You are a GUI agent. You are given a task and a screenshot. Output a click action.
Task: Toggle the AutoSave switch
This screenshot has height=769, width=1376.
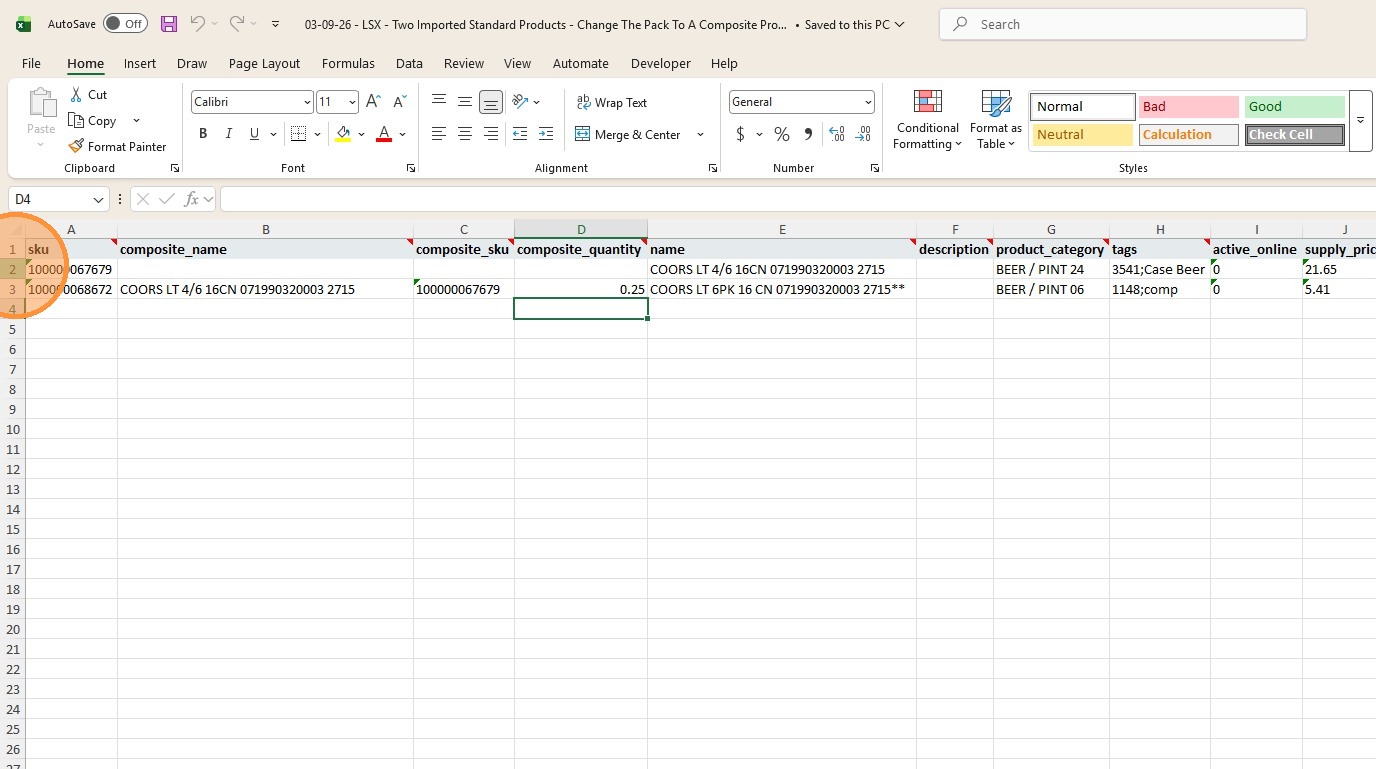[125, 24]
